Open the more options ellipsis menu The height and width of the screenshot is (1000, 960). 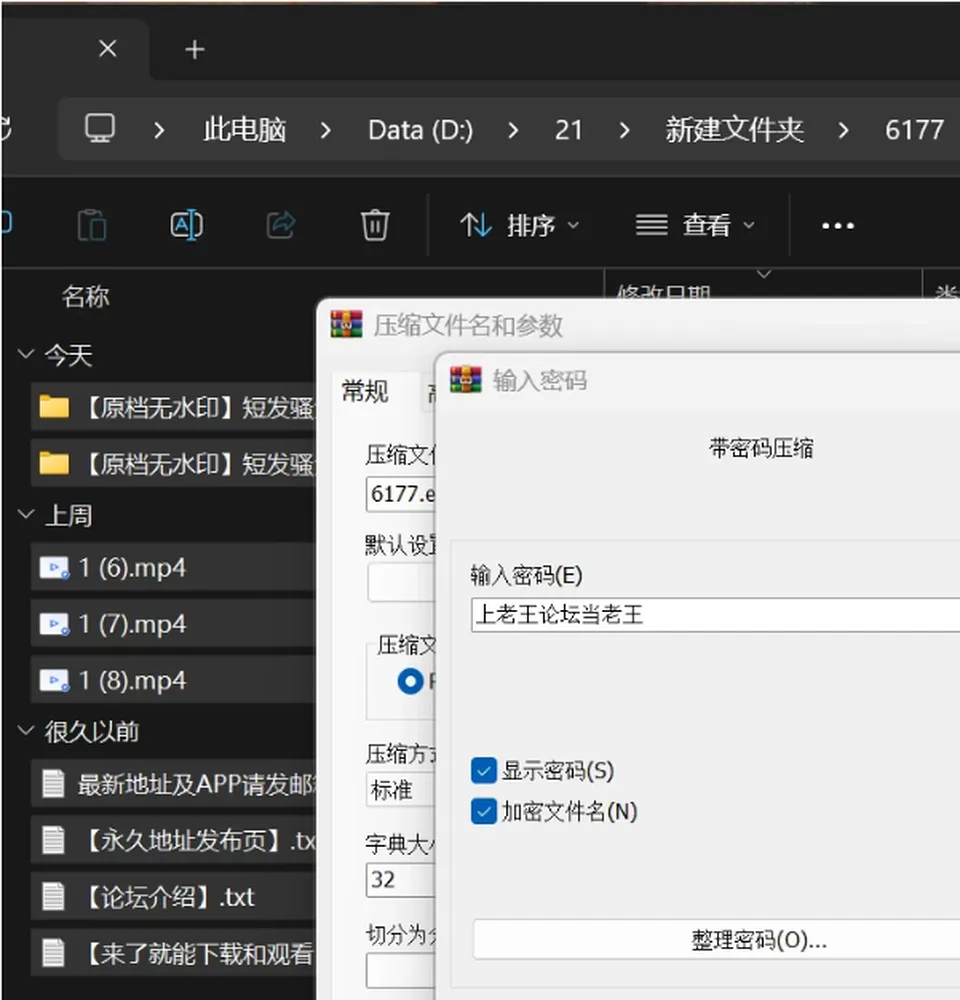coord(838,226)
